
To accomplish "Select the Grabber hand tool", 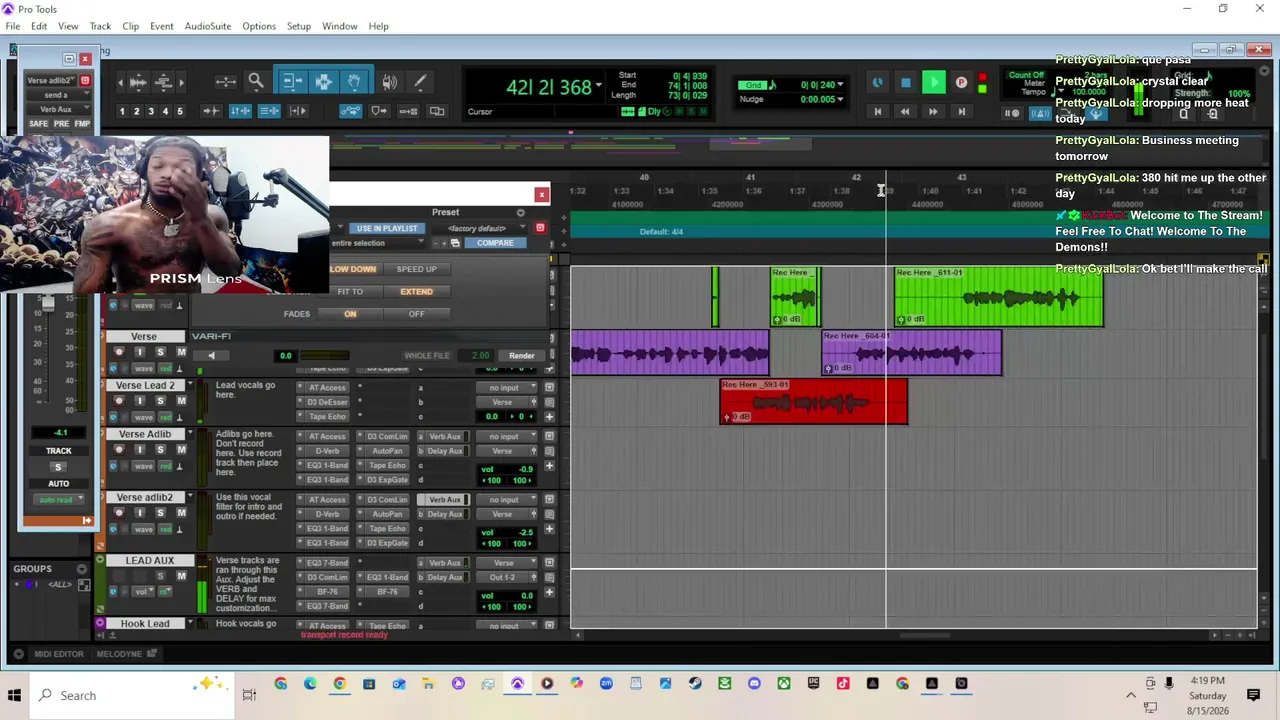I will coord(354,82).
